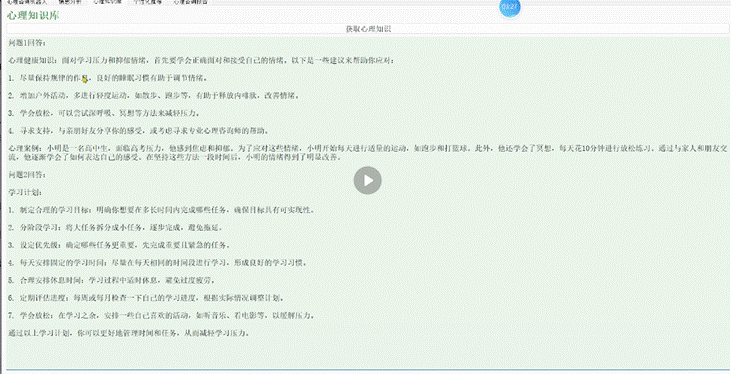Click the 学习计划 heading line
Screen dimensions: 731x374
[25, 192]
